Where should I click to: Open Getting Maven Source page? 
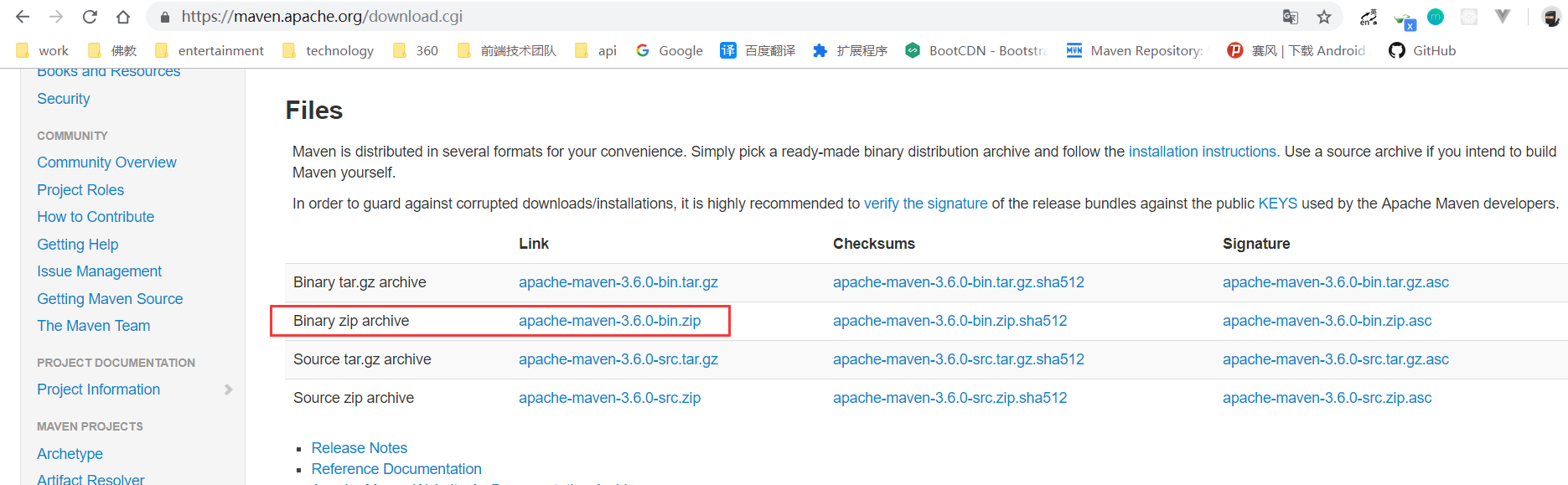pos(110,299)
